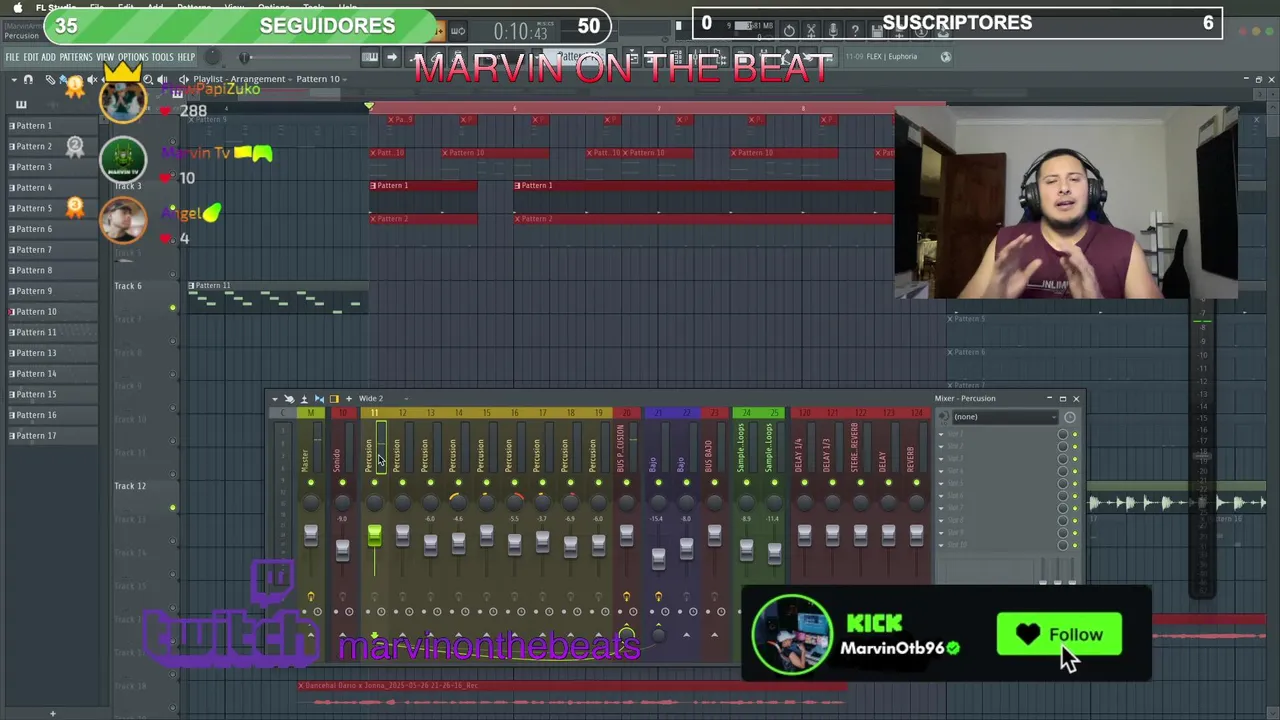This screenshot has height=720, width=1280.
Task: Open the ADD menu
Action: tap(48, 57)
